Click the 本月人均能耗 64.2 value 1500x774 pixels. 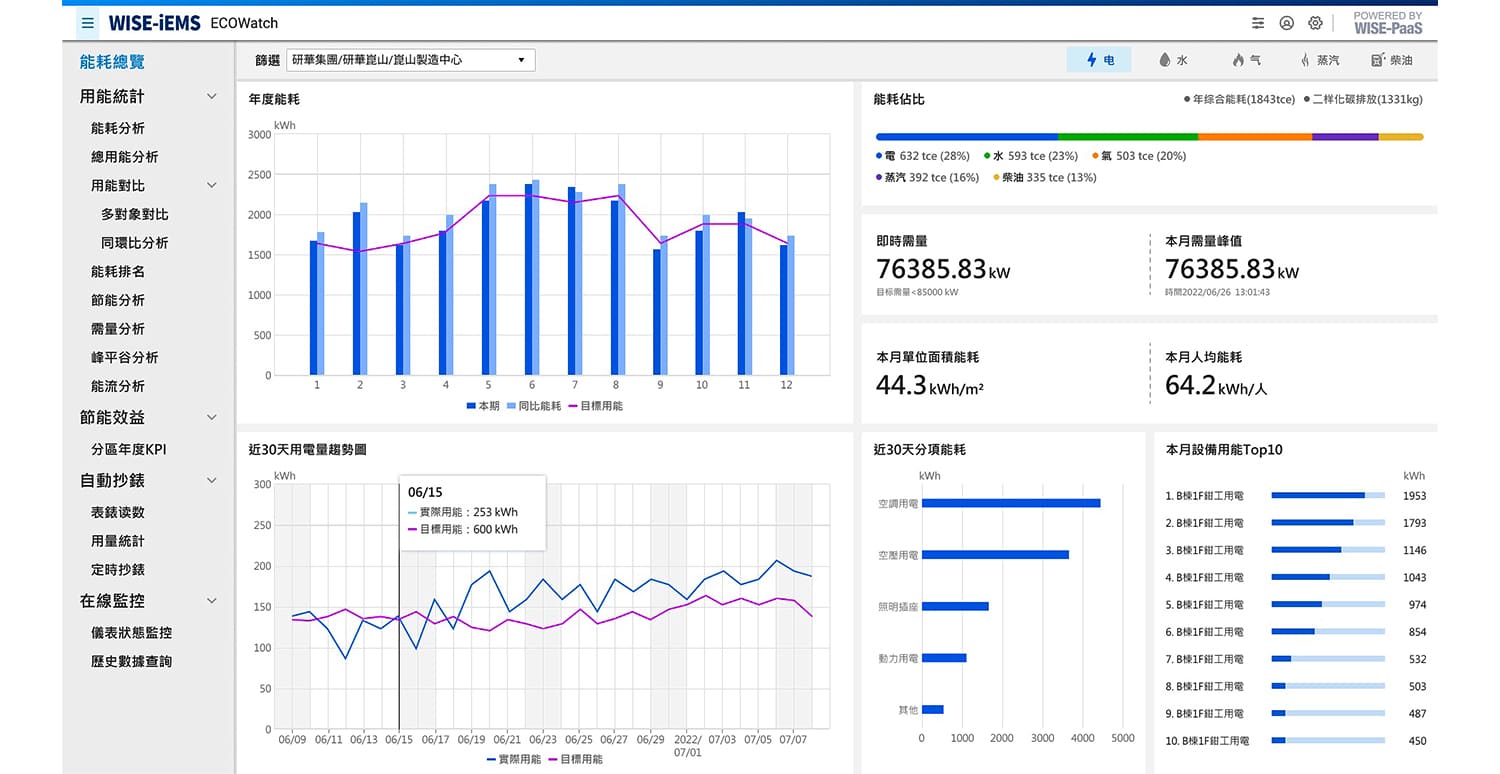coord(1216,385)
